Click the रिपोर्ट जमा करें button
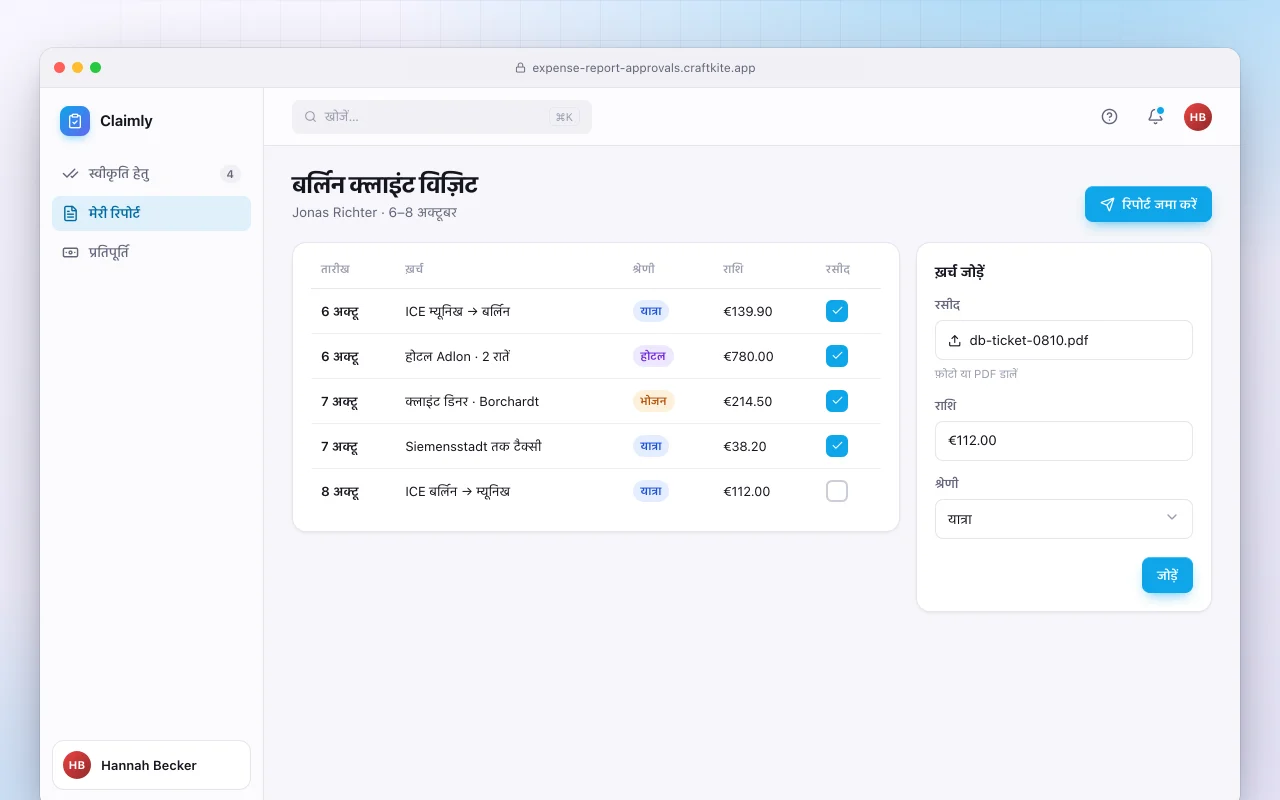This screenshot has width=1280, height=800. (1148, 204)
